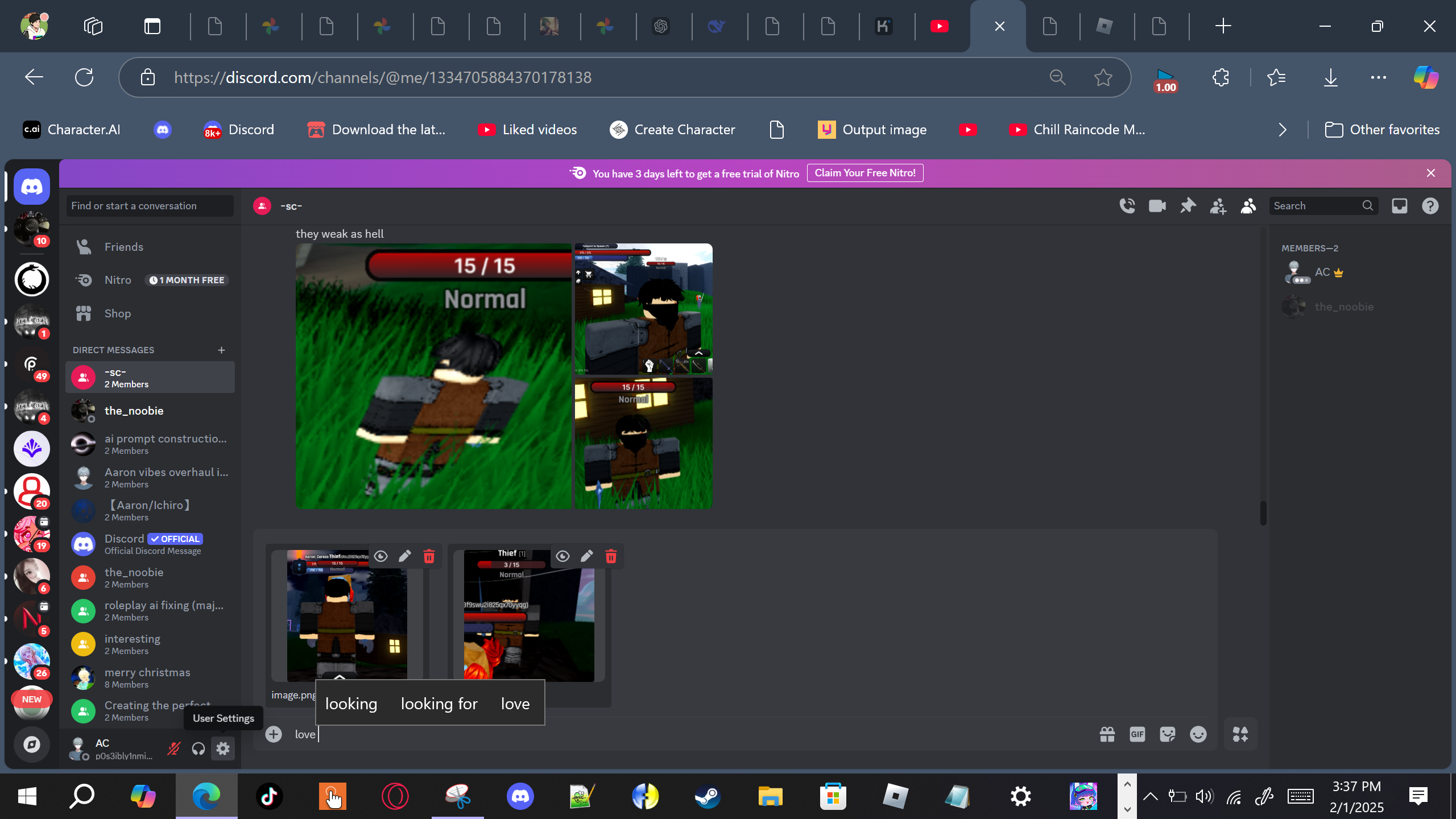Open the GIF picker
The width and height of the screenshot is (1456, 819).
[1137, 734]
